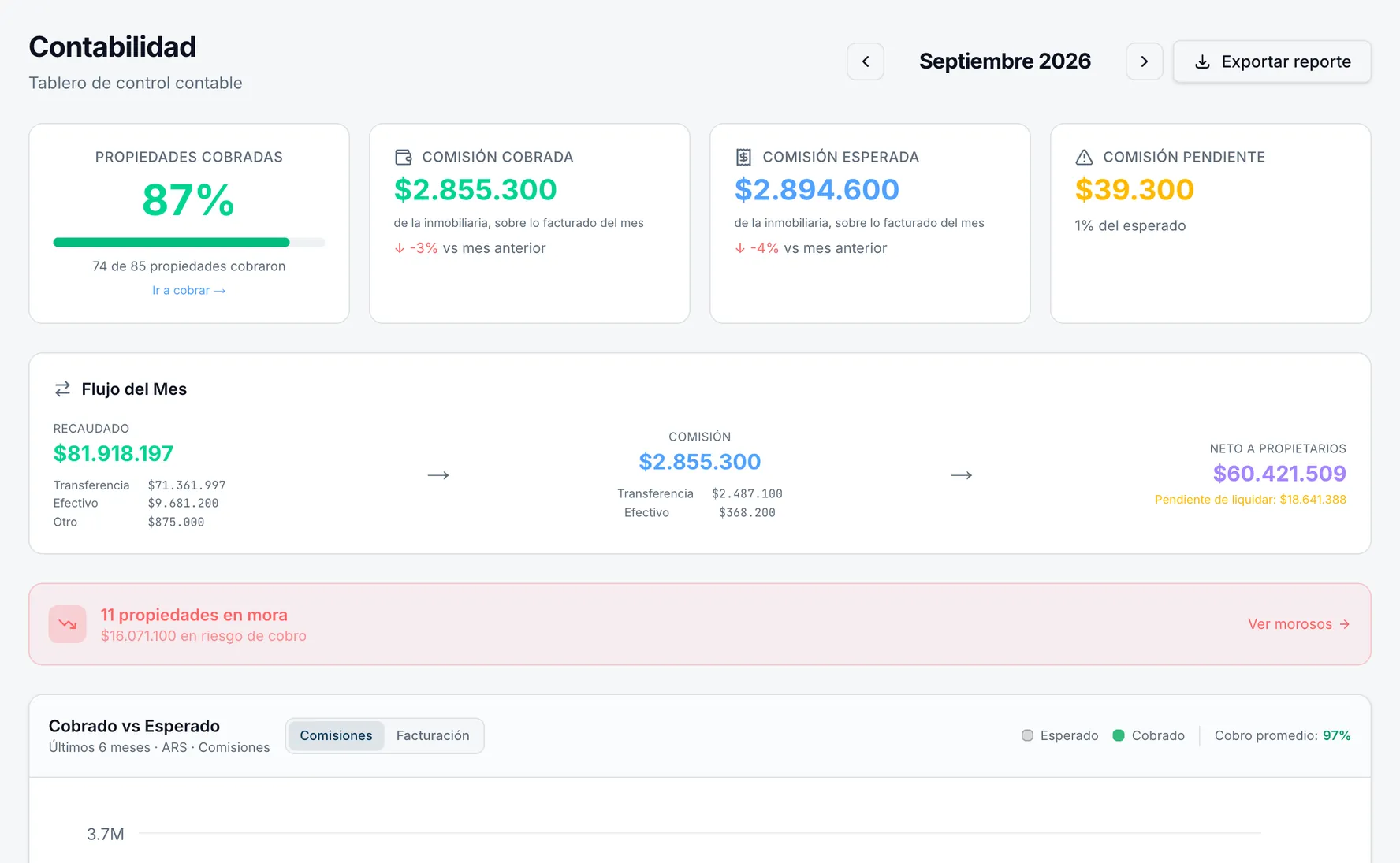
Task: Click the $39.300 pending commission amount
Action: (1134, 189)
